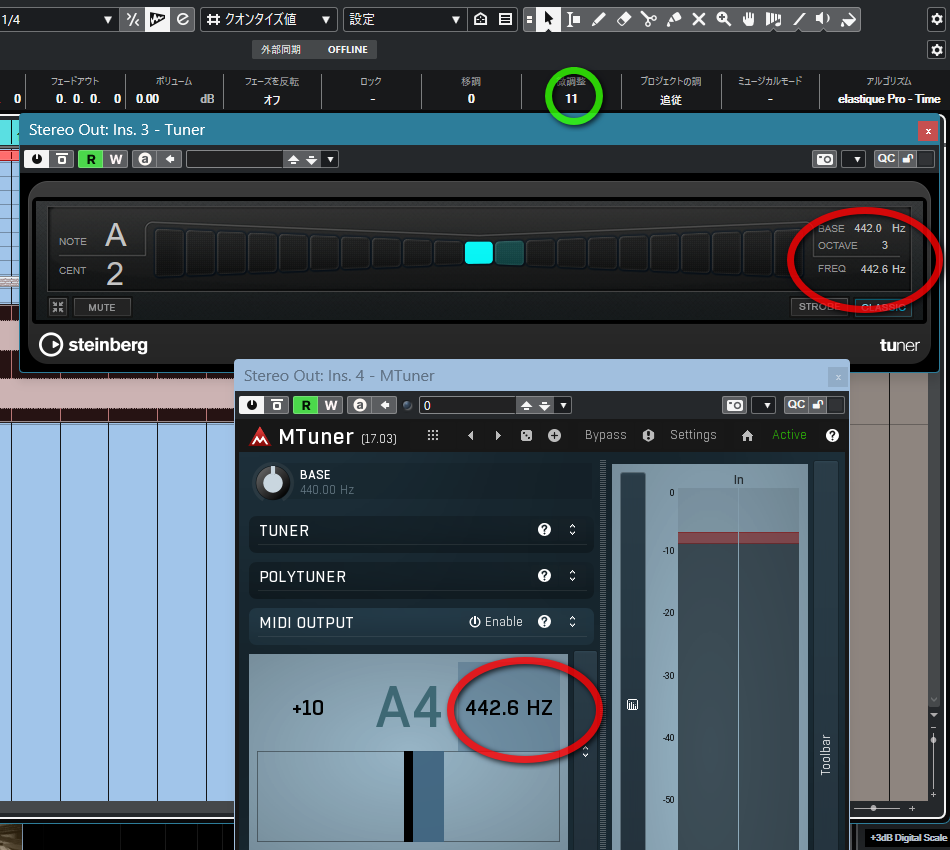This screenshot has width=950, height=850.
Task: Load the previous preset in the Tuner window
Action: (293, 159)
